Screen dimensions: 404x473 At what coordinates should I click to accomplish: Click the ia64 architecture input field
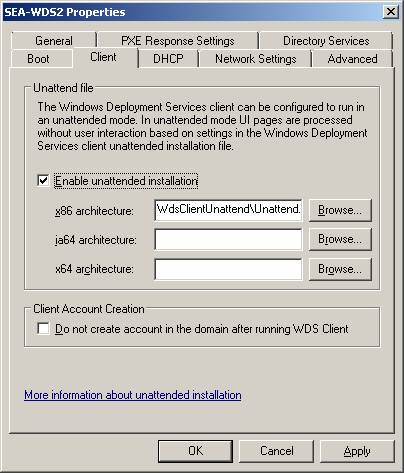(x=228, y=239)
